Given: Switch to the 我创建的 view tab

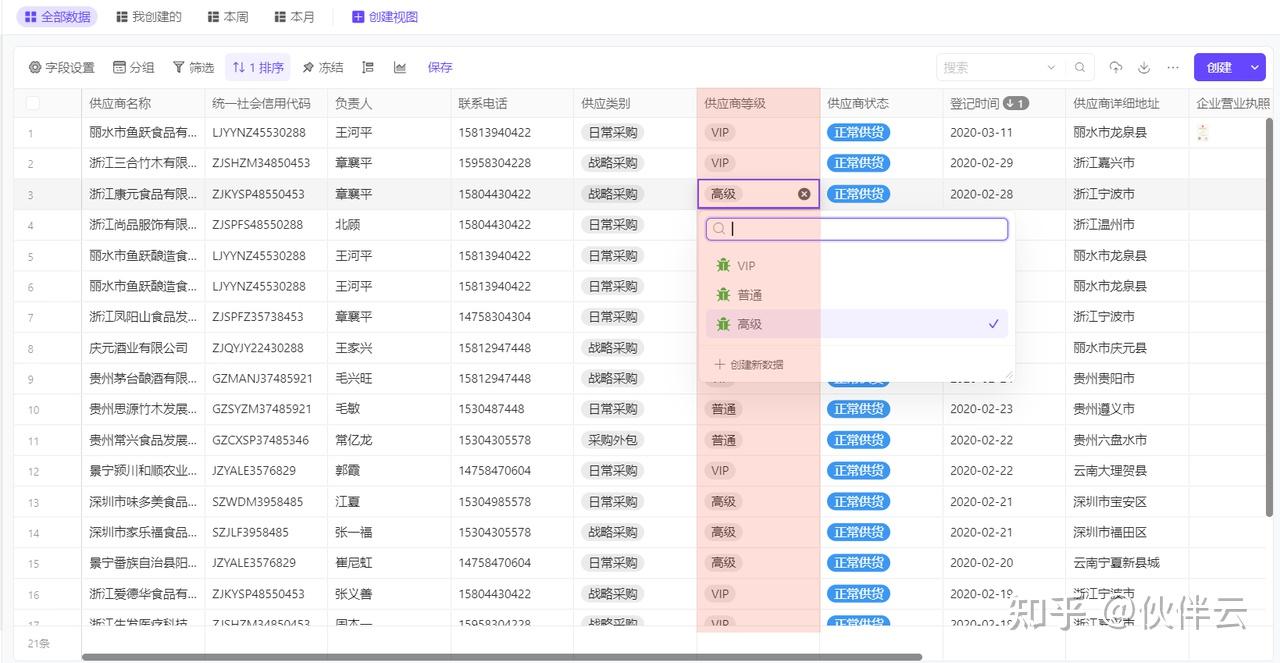Looking at the screenshot, I should (149, 17).
